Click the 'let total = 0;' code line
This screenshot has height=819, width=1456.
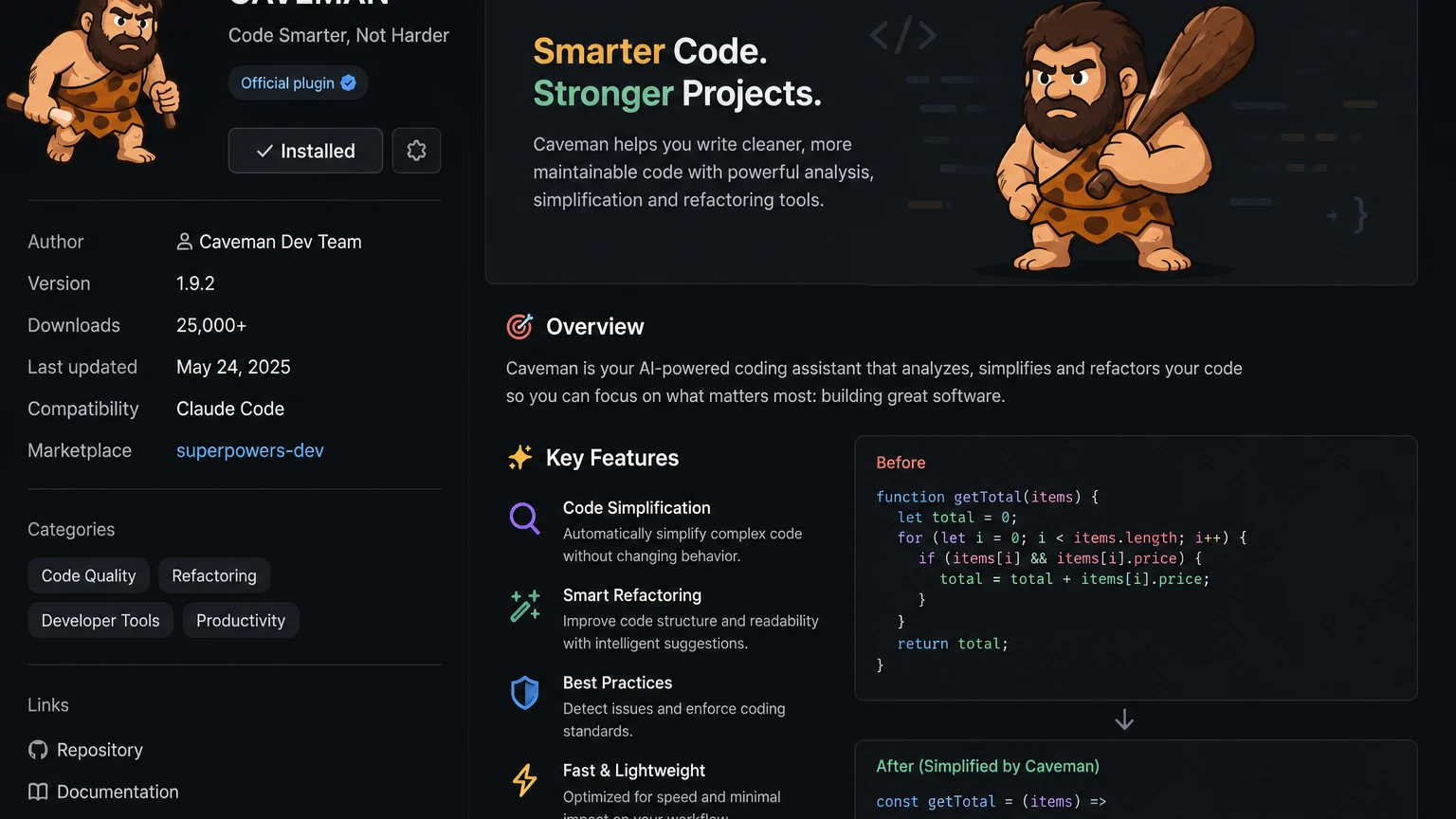[957, 518]
